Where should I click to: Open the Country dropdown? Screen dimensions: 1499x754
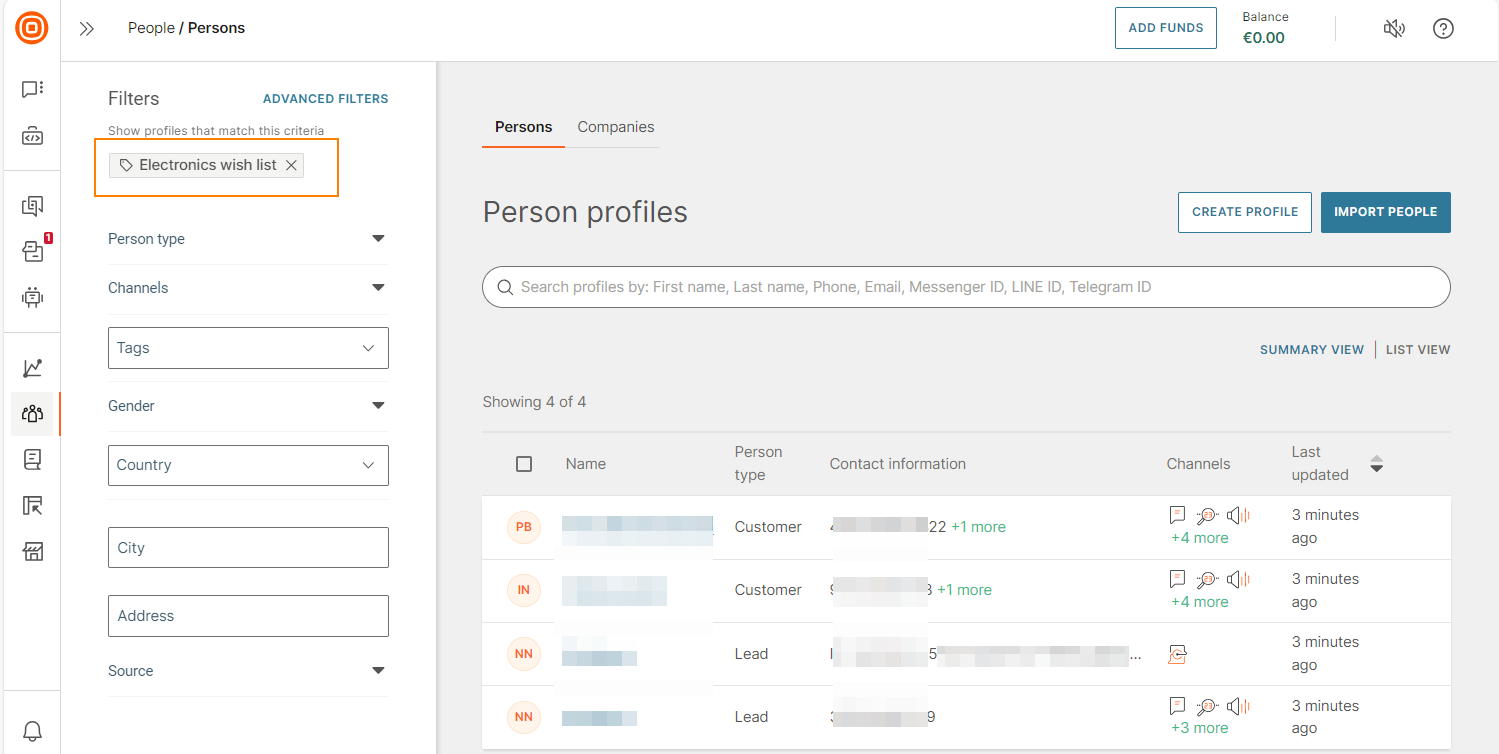248,465
